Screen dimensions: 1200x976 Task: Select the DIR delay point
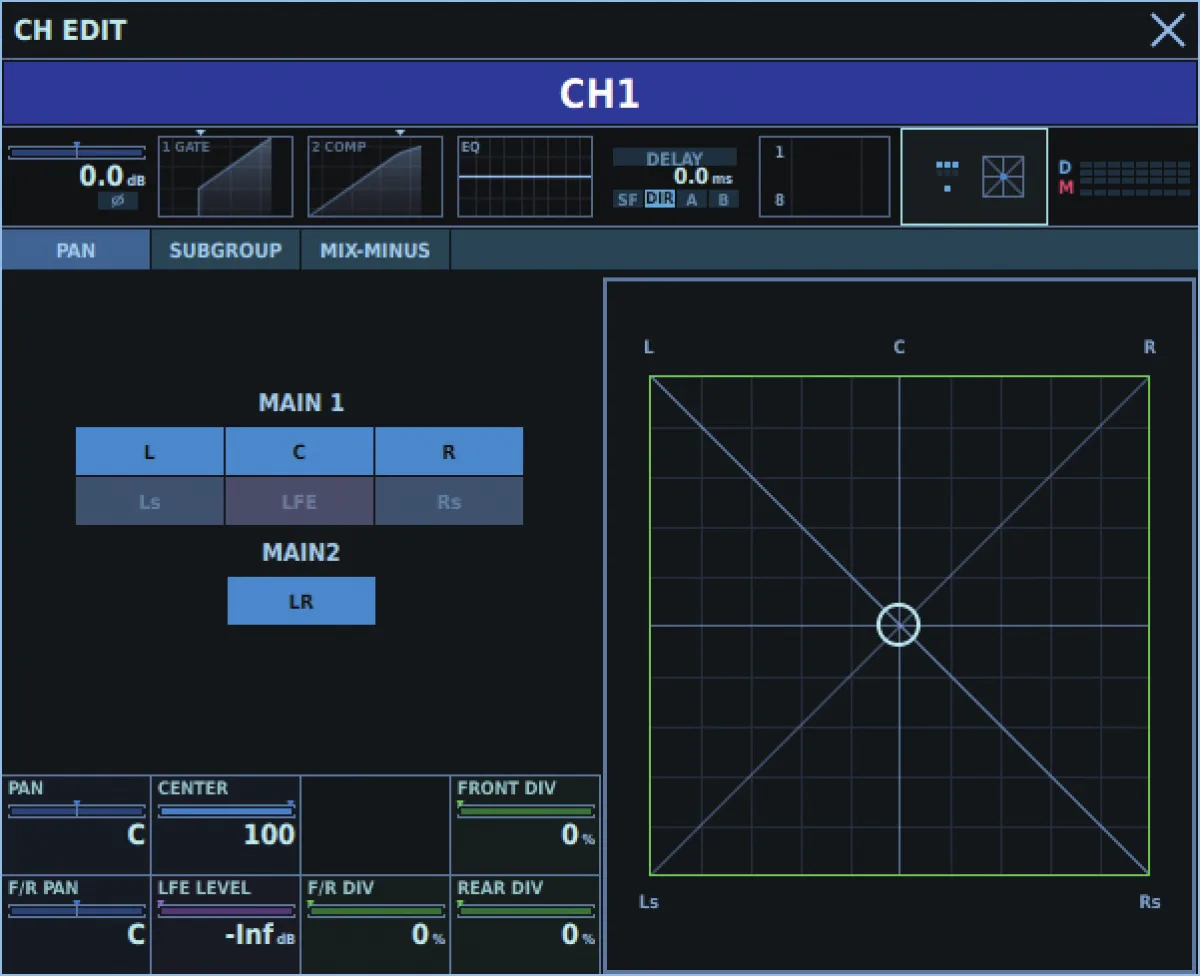click(x=660, y=199)
